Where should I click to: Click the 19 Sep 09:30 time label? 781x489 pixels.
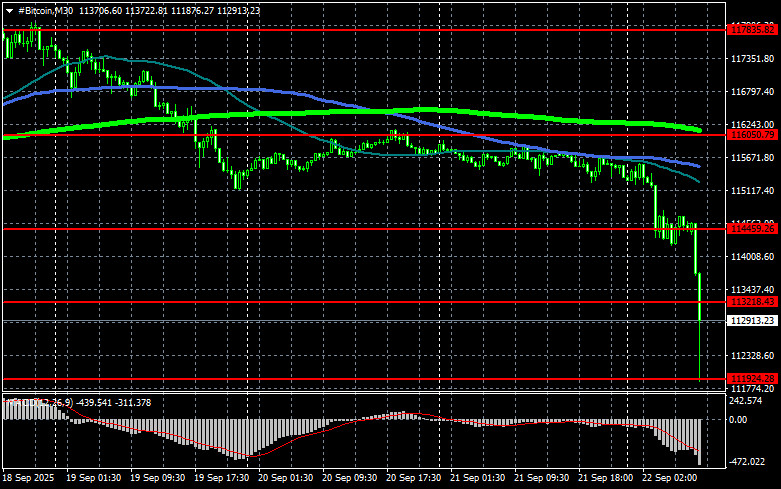click(x=157, y=478)
